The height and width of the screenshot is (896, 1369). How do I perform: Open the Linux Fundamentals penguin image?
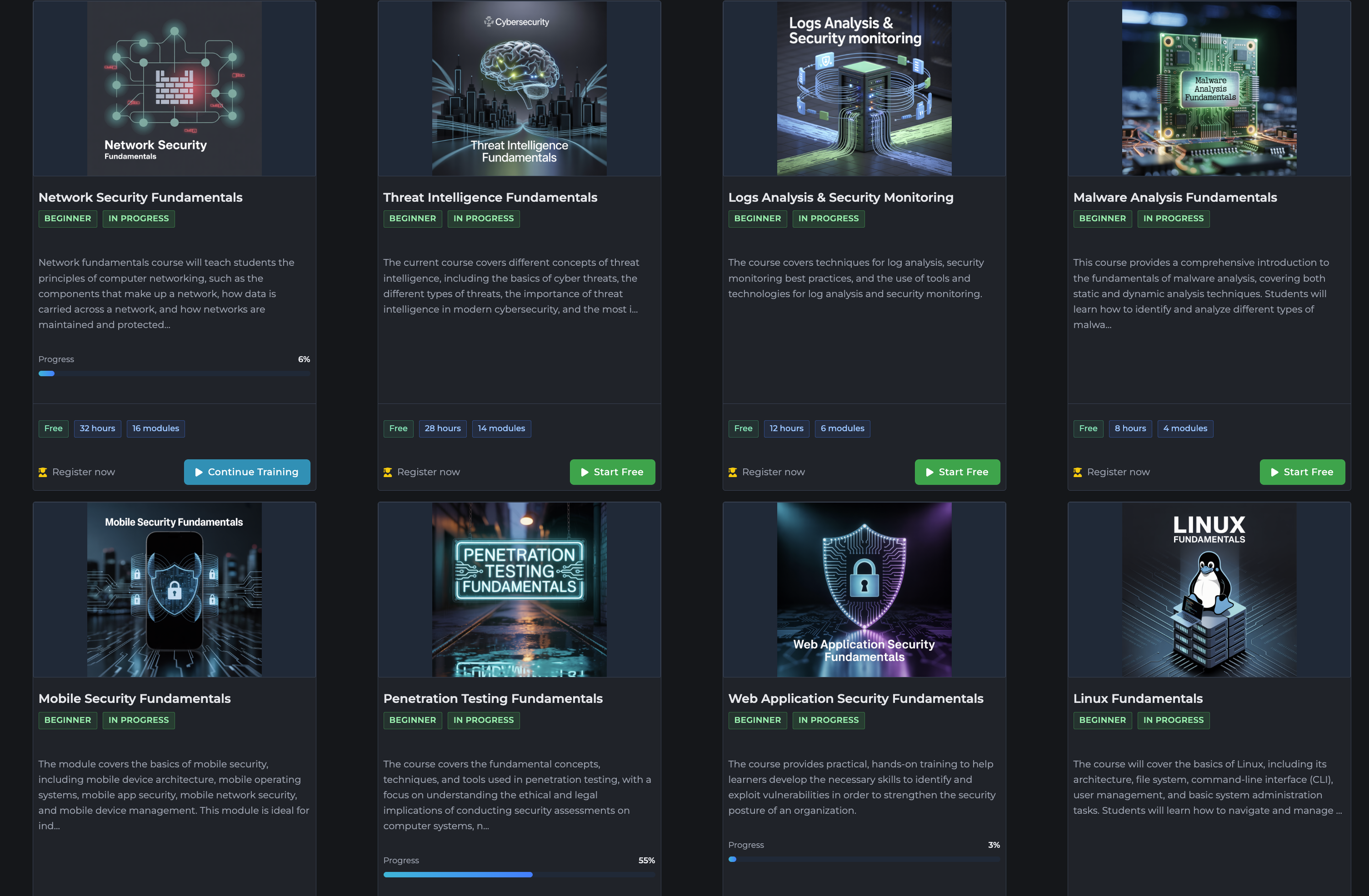pyautogui.click(x=1209, y=589)
